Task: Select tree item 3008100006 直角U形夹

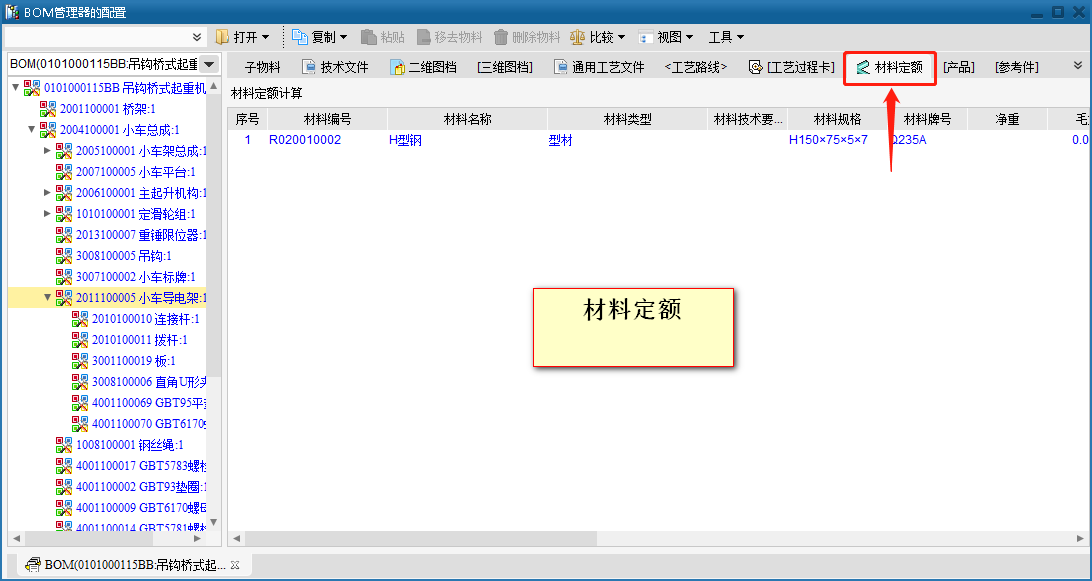Action: coord(149,382)
